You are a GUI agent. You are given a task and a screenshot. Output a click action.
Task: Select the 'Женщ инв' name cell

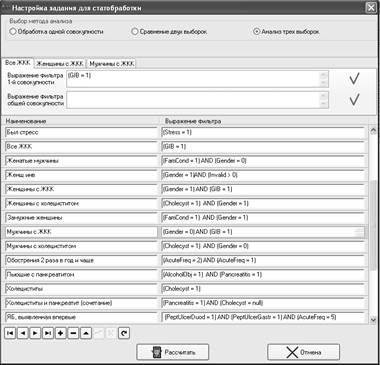(81, 175)
